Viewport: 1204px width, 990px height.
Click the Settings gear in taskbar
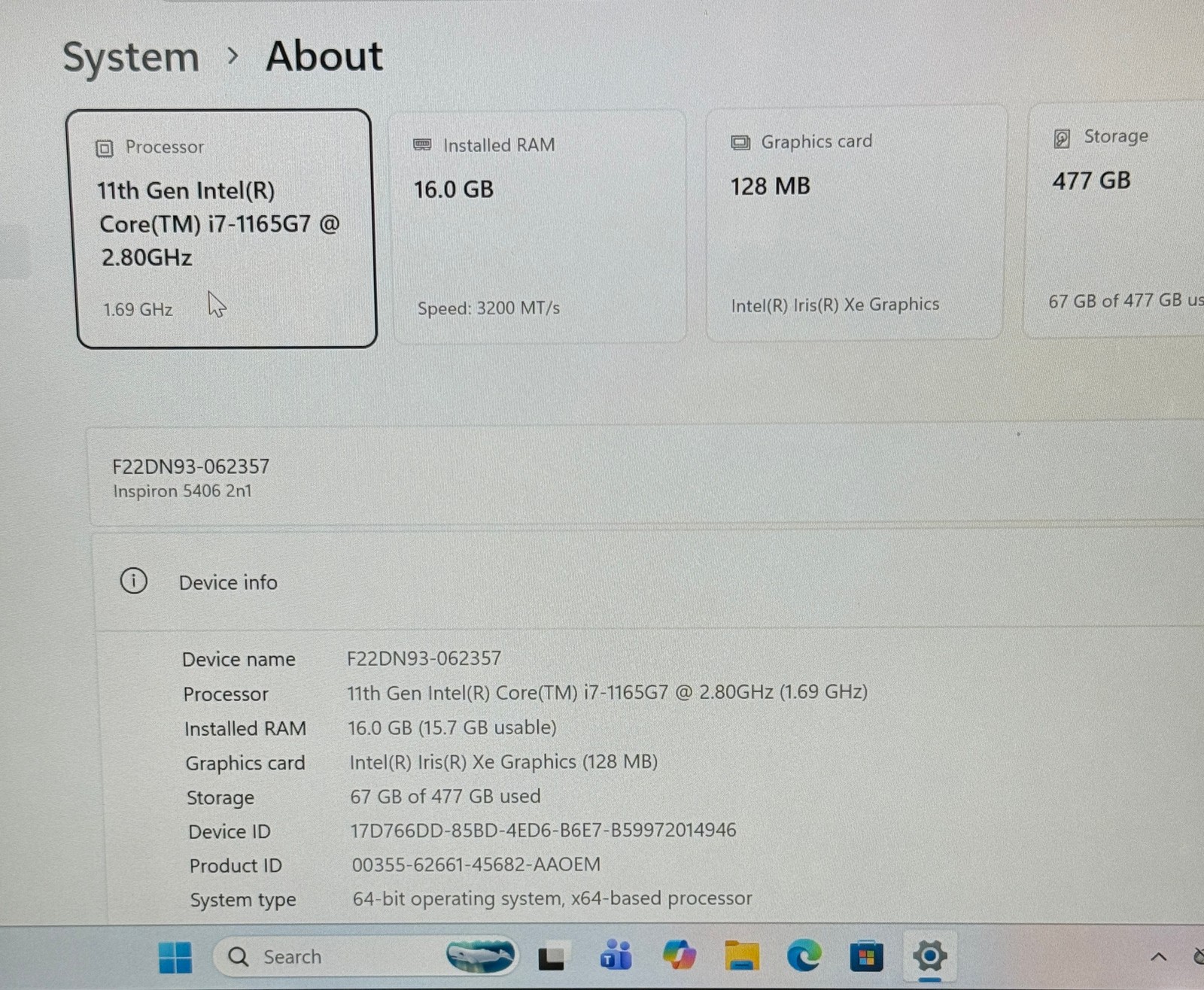pos(929,956)
